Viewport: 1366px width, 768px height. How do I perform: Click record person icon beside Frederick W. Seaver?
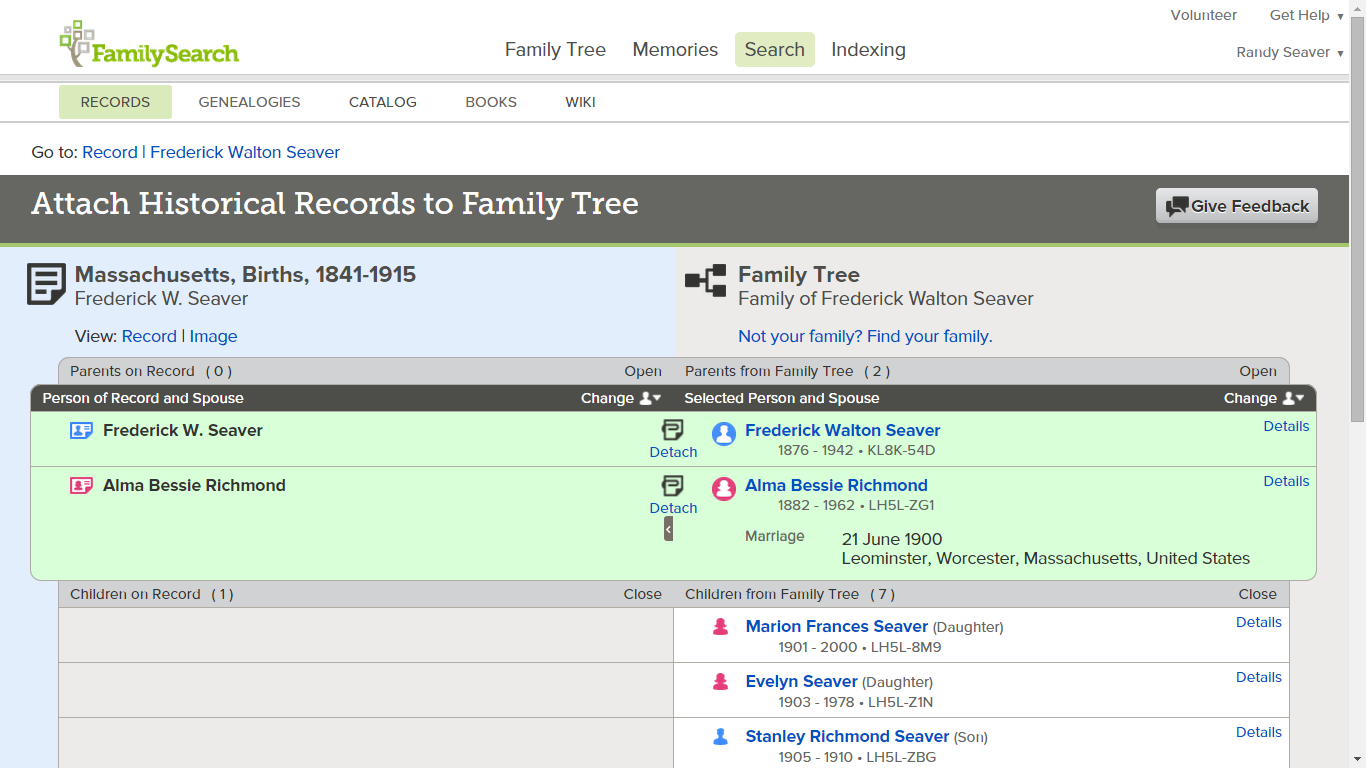81,431
